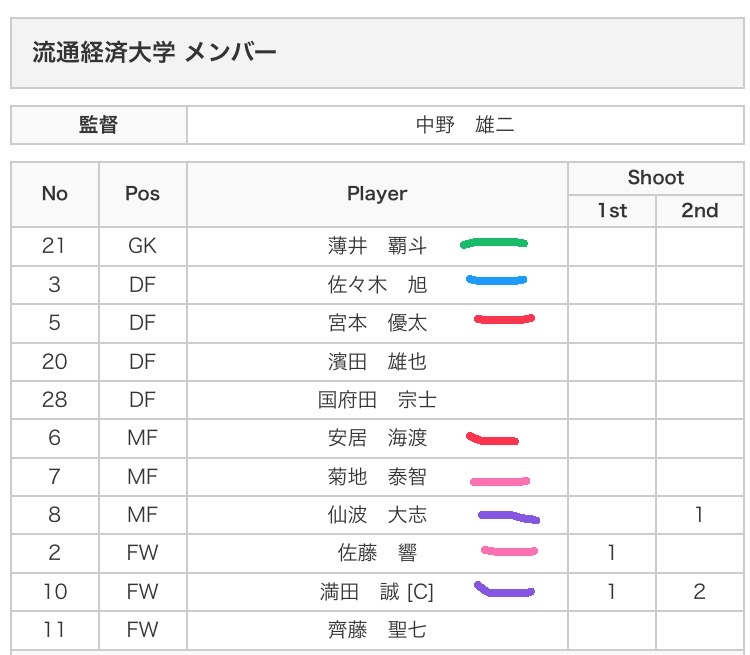
Task: Select player 濱田 雄也
Action: [377, 361]
